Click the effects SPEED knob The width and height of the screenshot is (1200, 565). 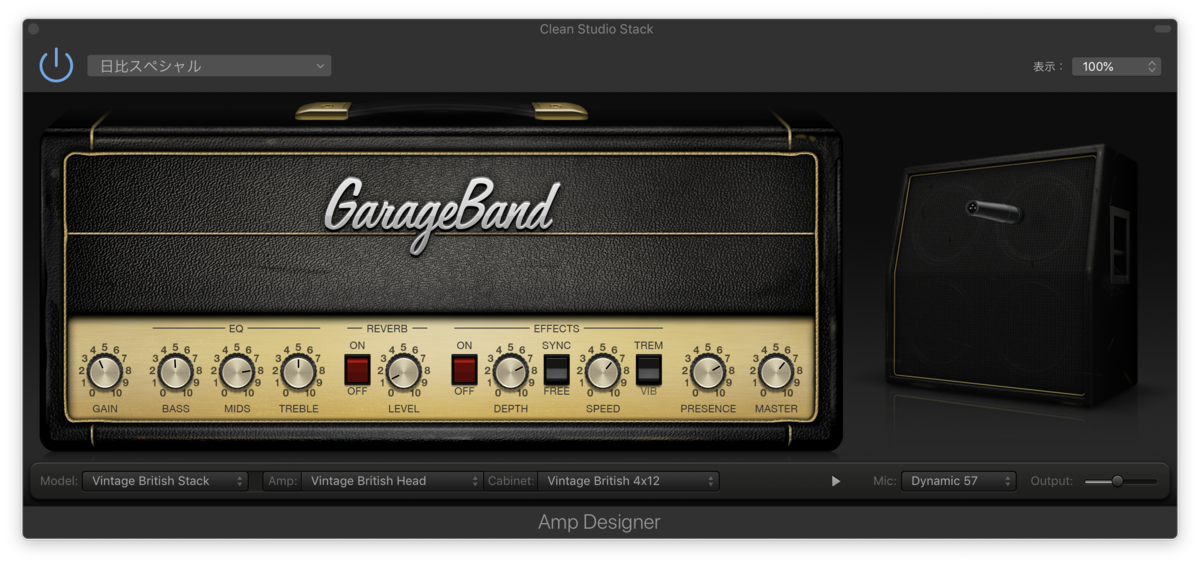pos(603,373)
